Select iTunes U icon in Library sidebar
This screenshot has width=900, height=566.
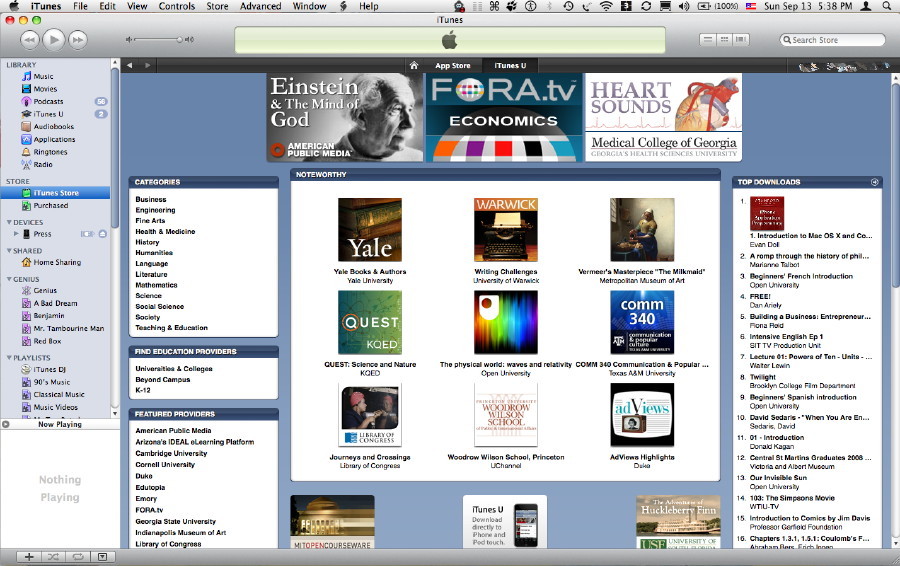click(x=26, y=114)
